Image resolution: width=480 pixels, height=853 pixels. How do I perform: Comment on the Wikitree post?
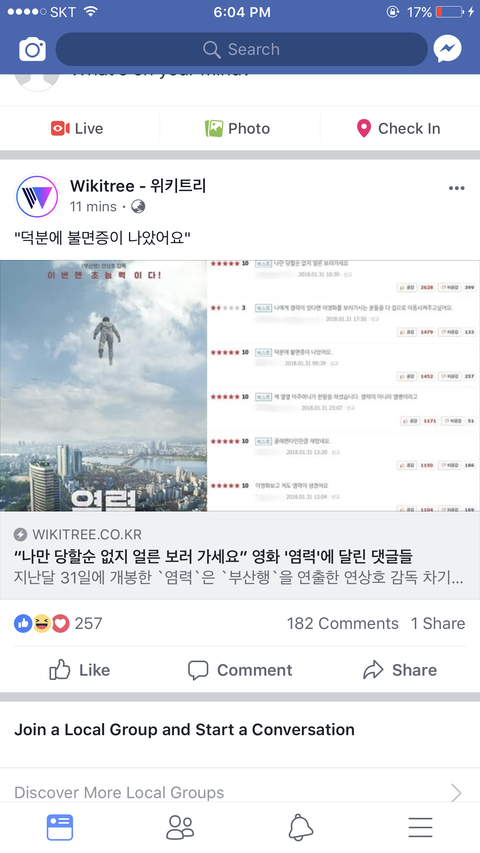(x=240, y=670)
